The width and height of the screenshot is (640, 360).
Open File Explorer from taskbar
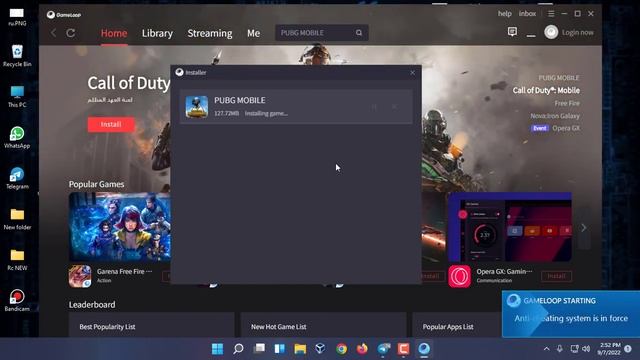(300, 349)
